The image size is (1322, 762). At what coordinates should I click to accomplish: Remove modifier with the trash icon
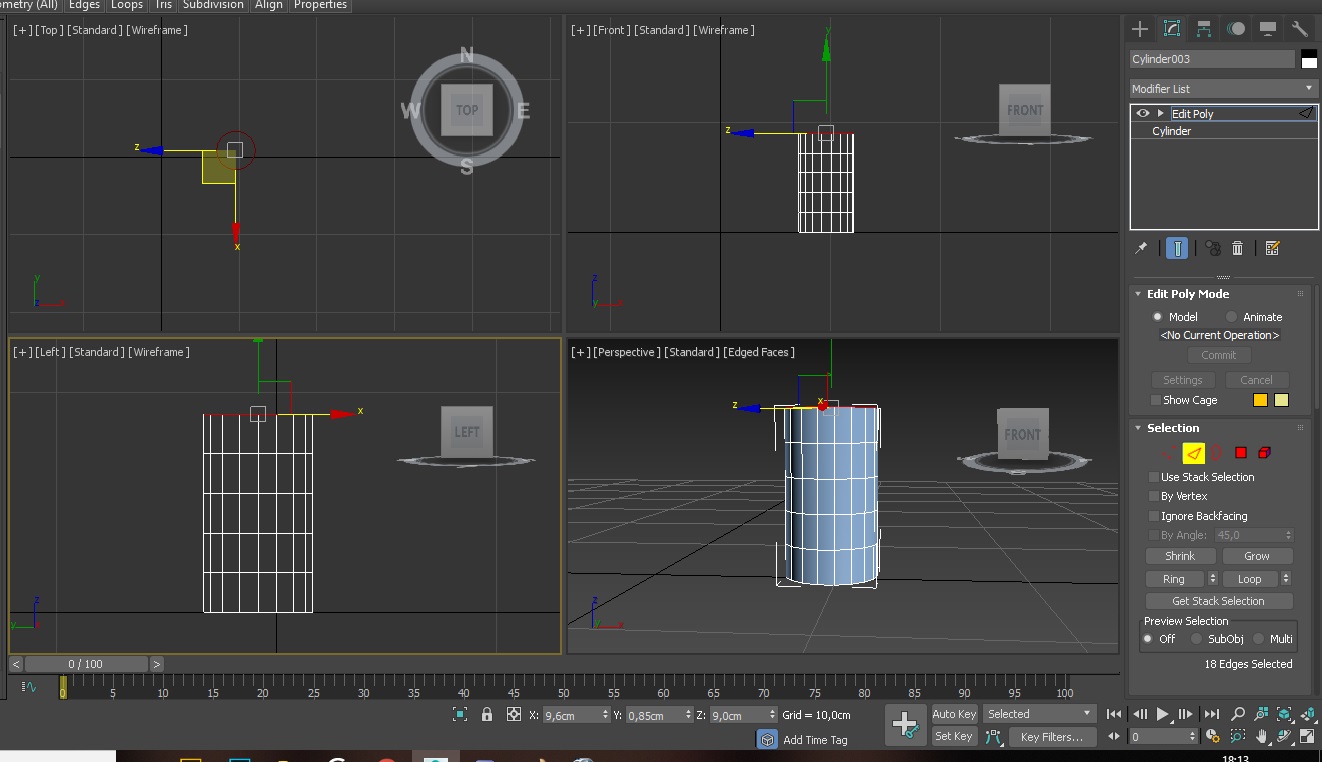tap(1238, 248)
